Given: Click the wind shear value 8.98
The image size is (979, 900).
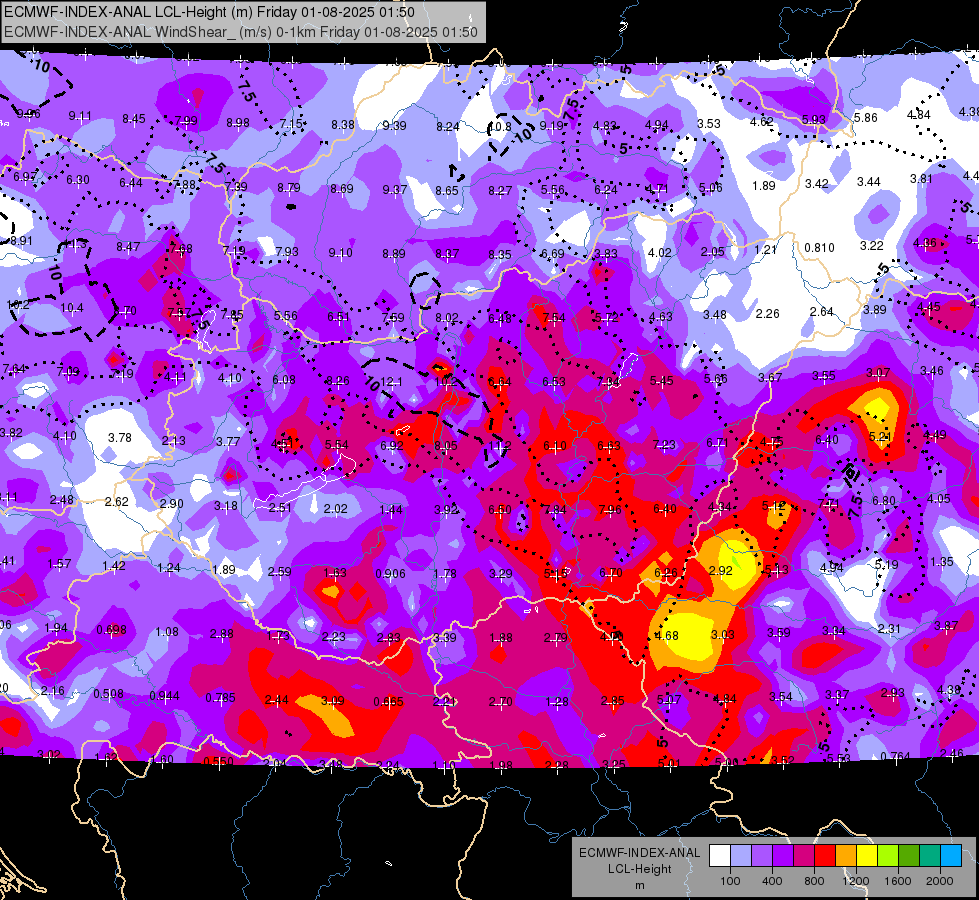Looking at the screenshot, I should pos(238,123).
